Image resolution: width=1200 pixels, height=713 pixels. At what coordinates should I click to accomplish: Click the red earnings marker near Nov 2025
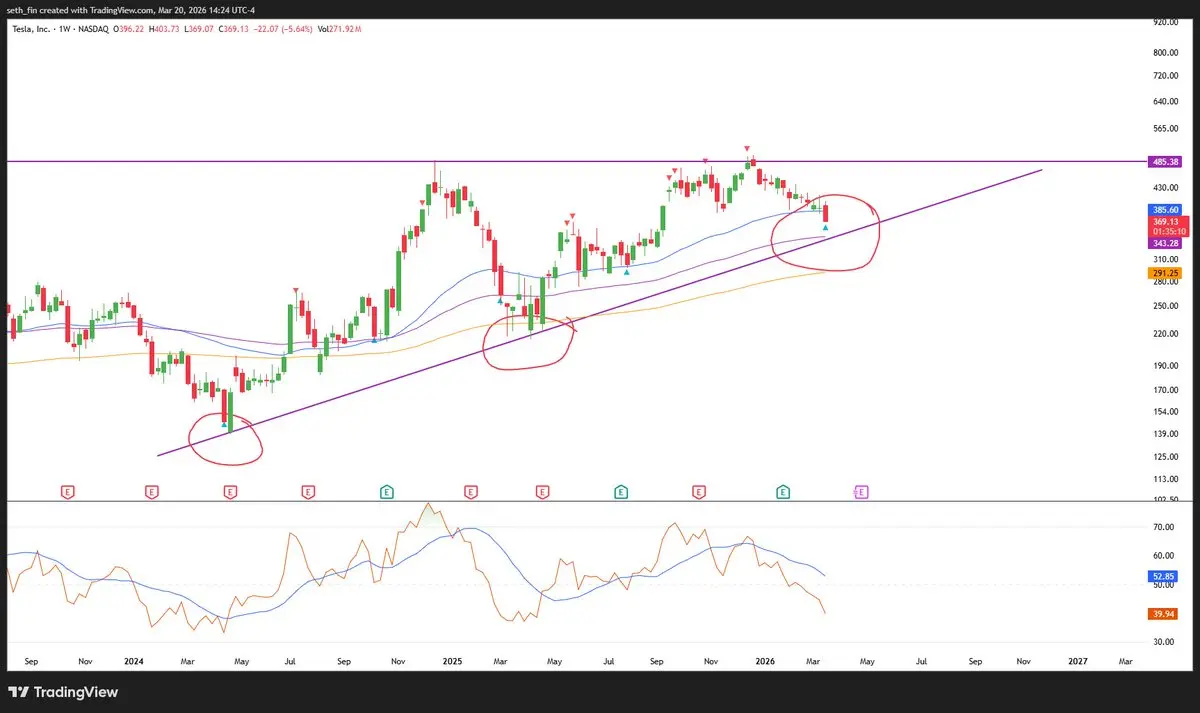[x=698, y=492]
